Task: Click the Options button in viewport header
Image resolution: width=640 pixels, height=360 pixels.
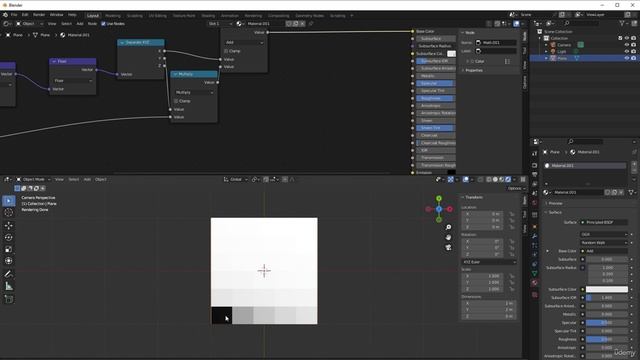Action: click(516, 188)
